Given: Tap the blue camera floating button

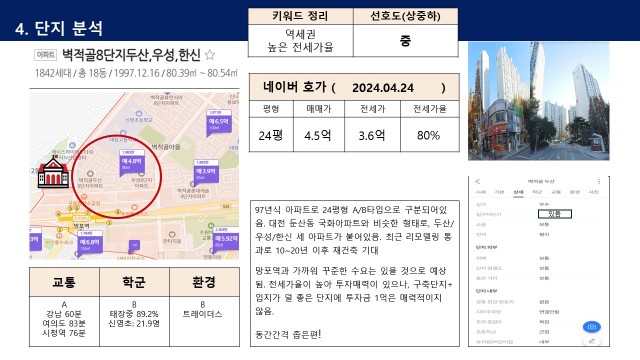Looking at the screenshot, I should point(591,327).
